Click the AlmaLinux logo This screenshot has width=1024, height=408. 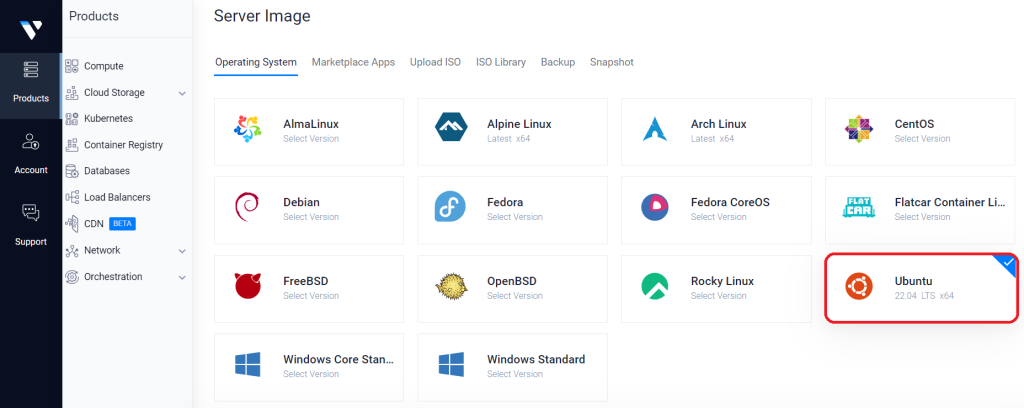click(x=248, y=129)
